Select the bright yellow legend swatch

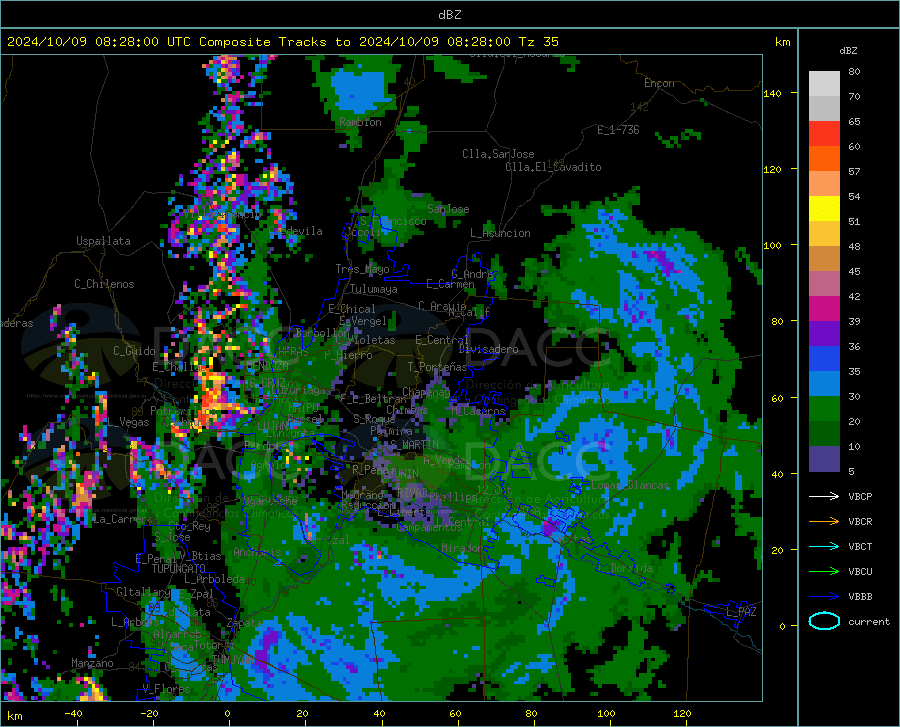click(824, 209)
